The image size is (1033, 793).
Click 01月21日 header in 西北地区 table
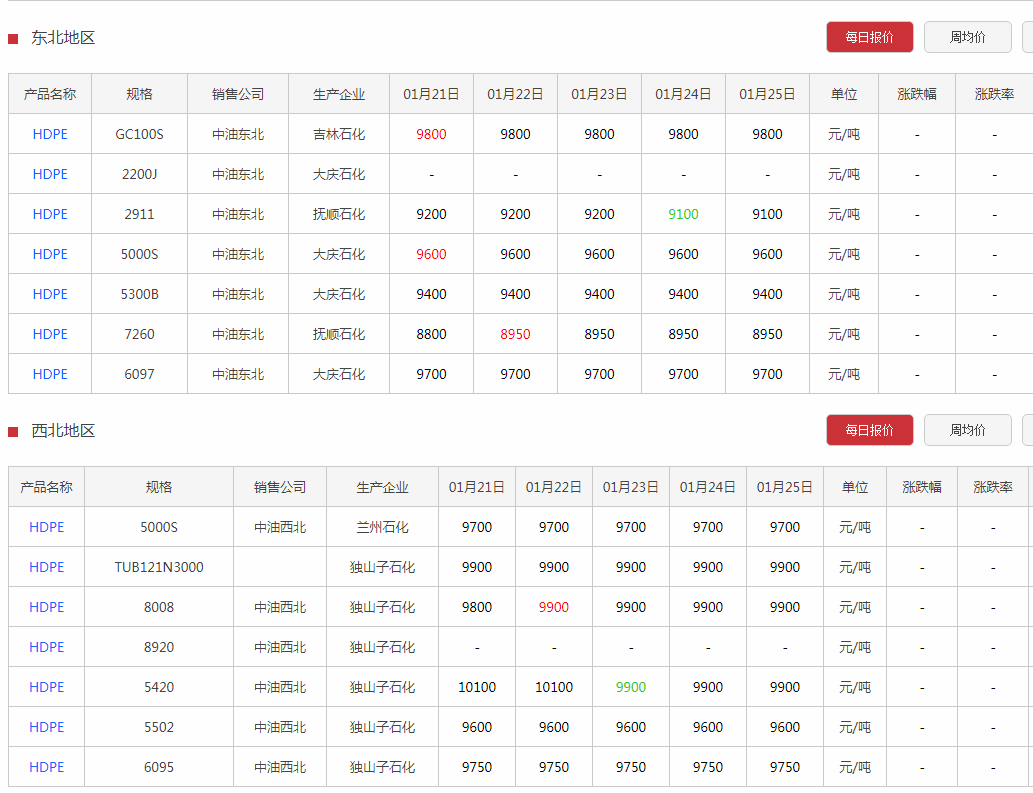point(476,487)
